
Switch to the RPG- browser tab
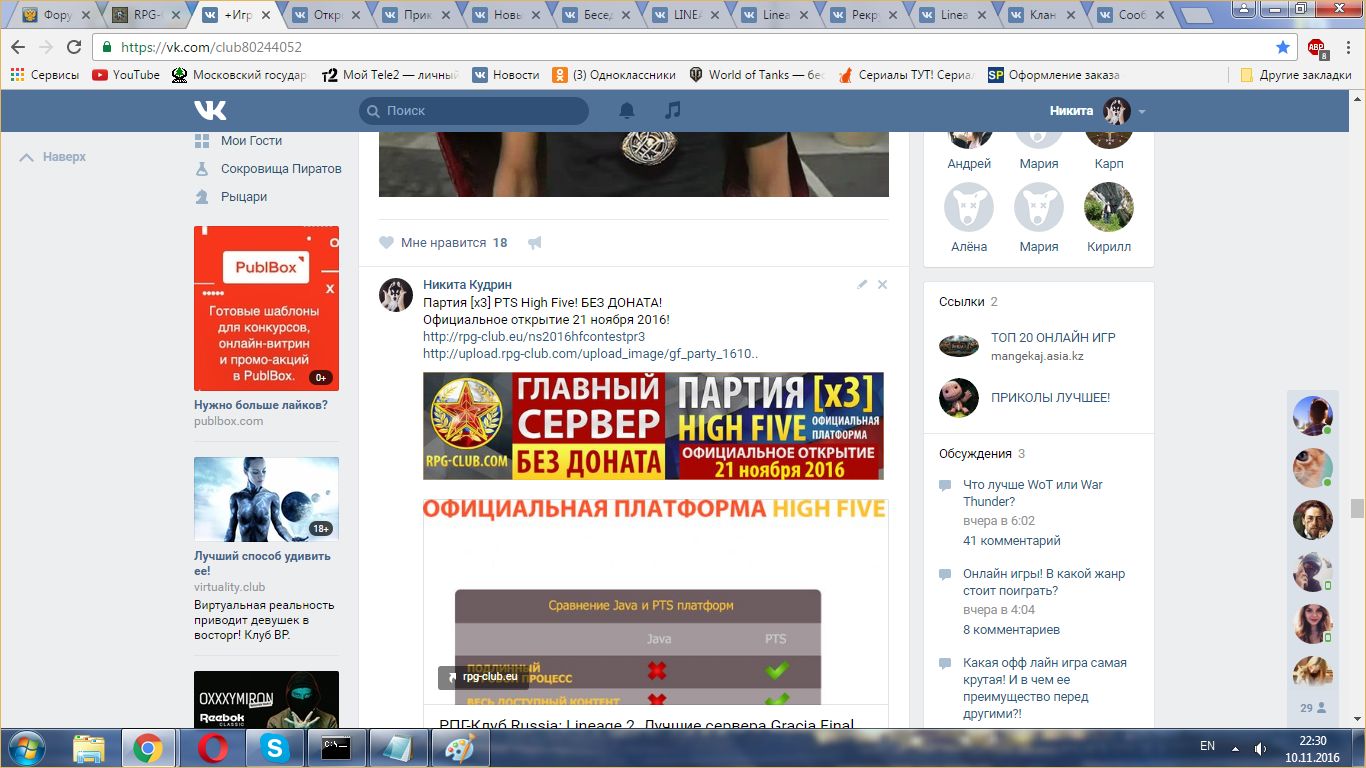(147, 15)
